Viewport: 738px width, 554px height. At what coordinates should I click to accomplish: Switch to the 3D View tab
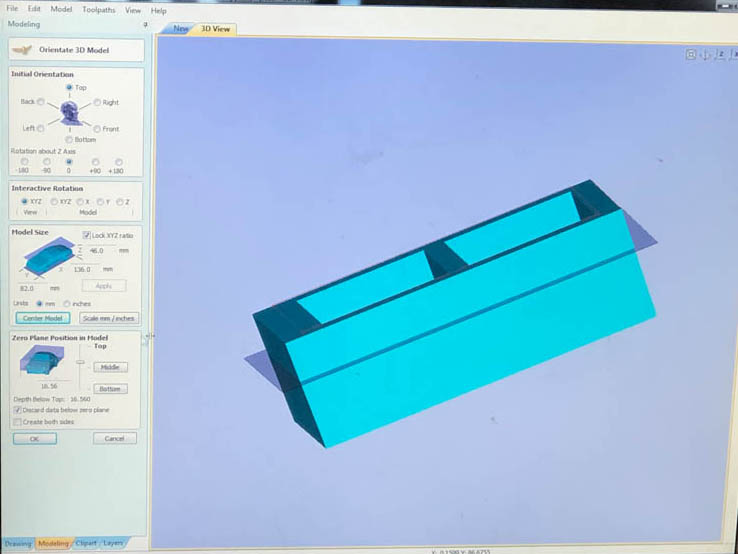(216, 29)
